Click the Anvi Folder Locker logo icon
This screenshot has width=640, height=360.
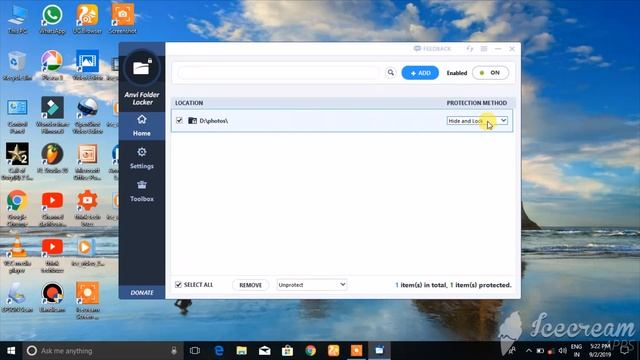click(x=141, y=68)
